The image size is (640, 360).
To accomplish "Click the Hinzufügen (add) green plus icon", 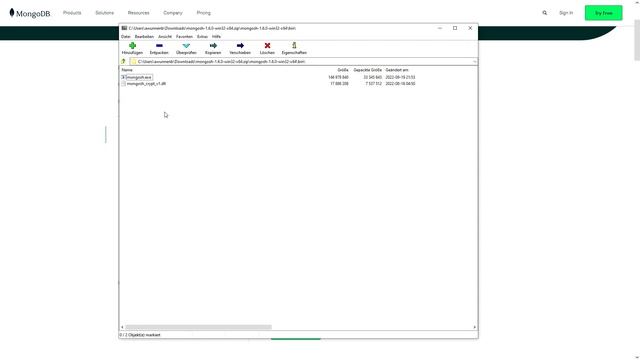I will 132,46.
